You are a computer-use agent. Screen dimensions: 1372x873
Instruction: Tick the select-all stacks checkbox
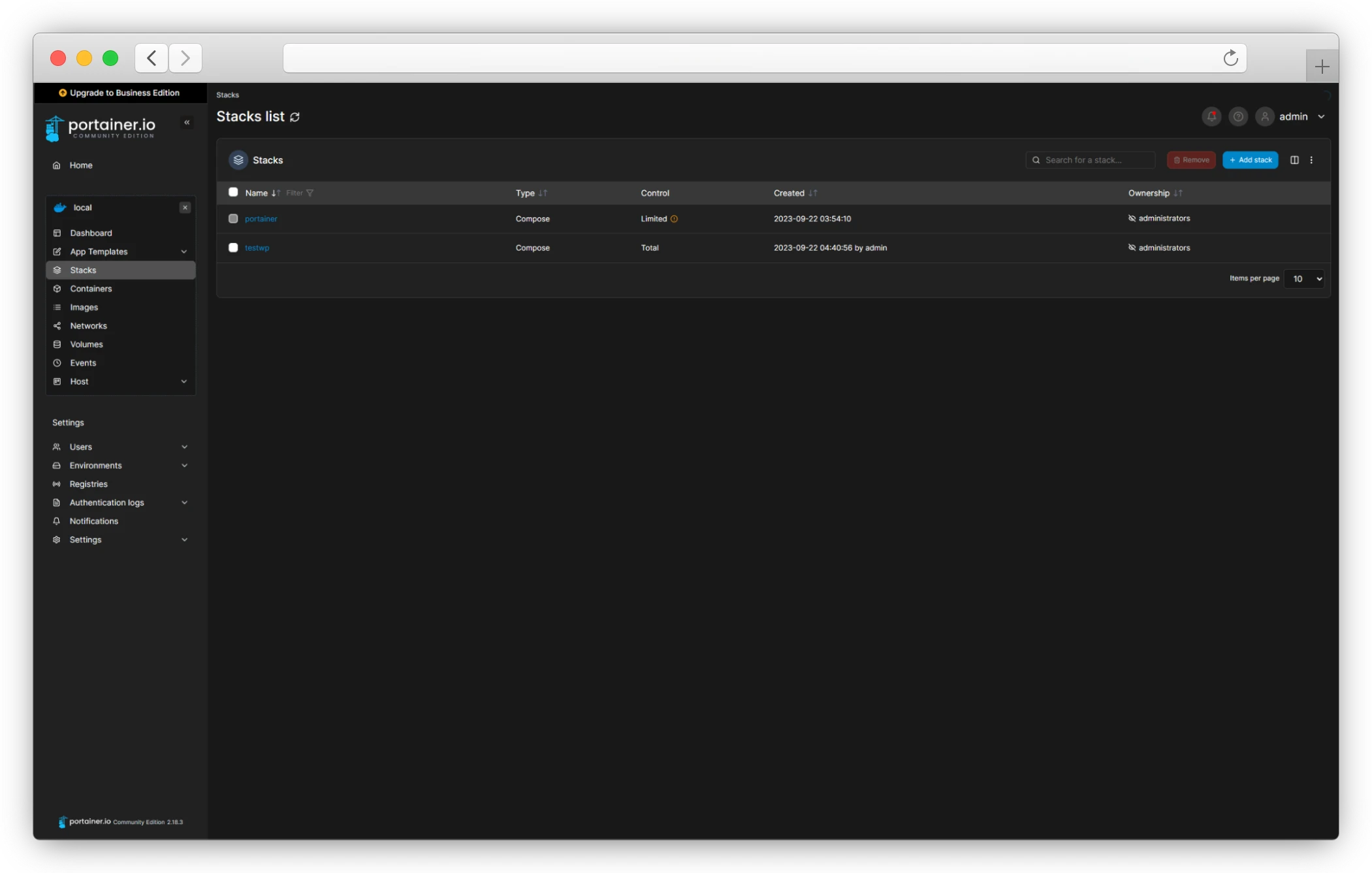(x=233, y=192)
